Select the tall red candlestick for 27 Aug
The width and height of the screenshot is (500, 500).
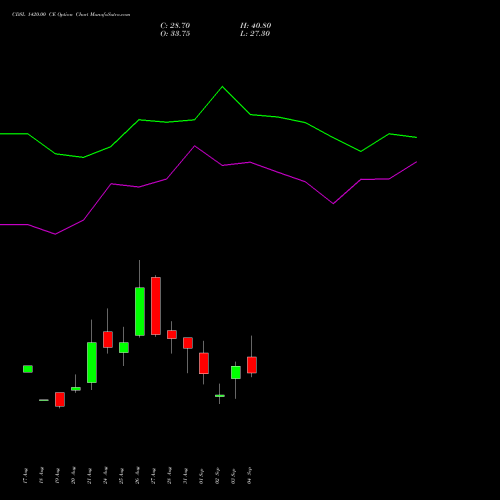(156, 306)
